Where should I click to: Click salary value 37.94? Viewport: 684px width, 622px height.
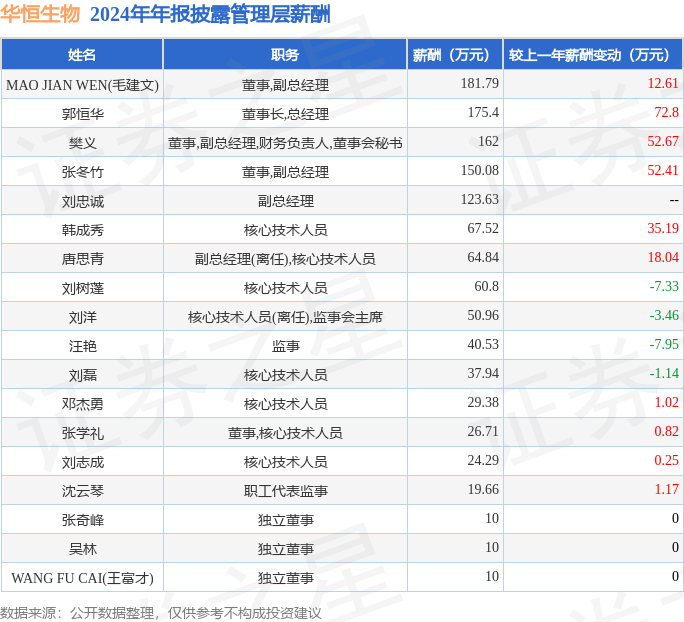point(483,373)
